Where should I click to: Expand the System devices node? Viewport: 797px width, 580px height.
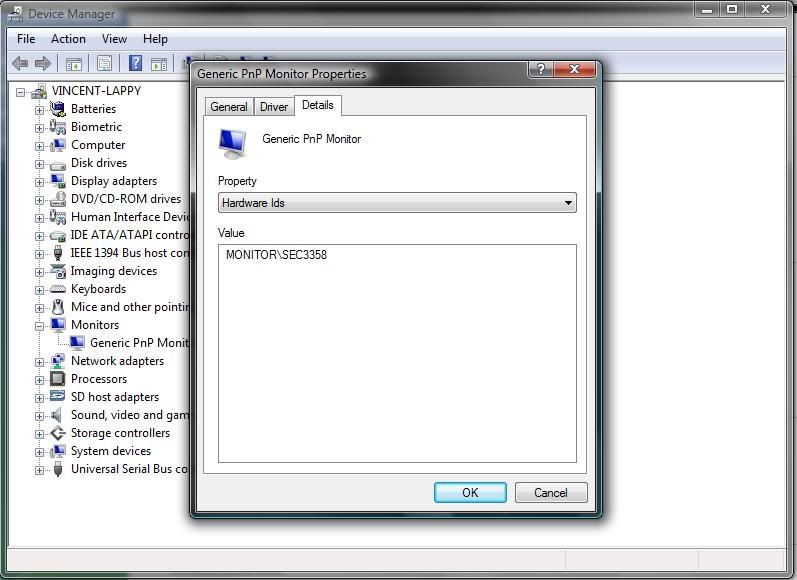(39, 452)
